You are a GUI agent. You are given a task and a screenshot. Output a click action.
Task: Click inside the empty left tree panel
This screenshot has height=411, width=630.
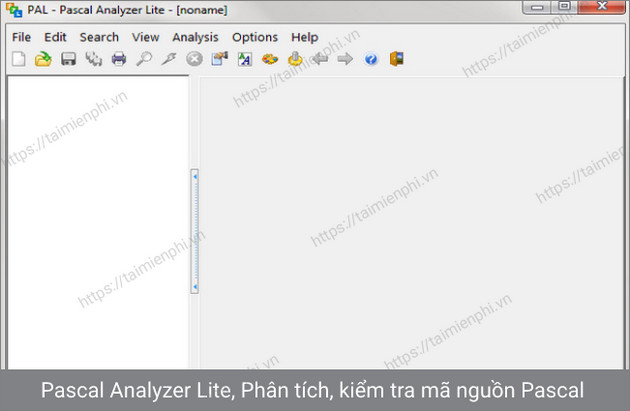(98, 222)
